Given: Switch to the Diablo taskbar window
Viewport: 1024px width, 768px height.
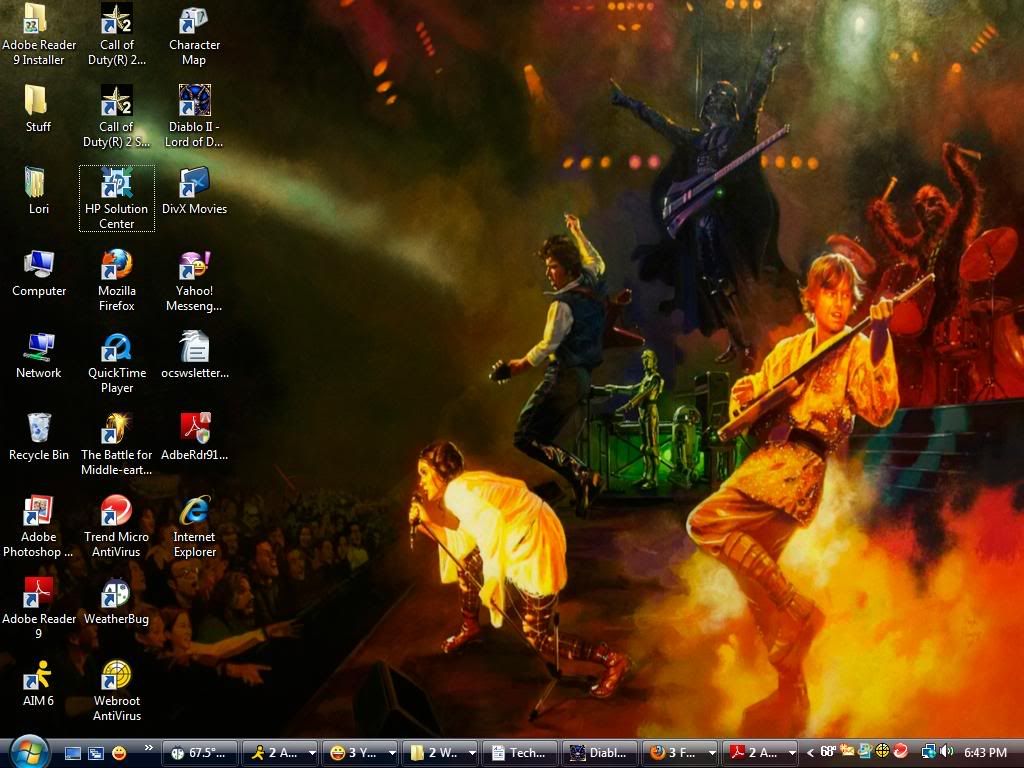Looking at the screenshot, I should pos(600,753).
